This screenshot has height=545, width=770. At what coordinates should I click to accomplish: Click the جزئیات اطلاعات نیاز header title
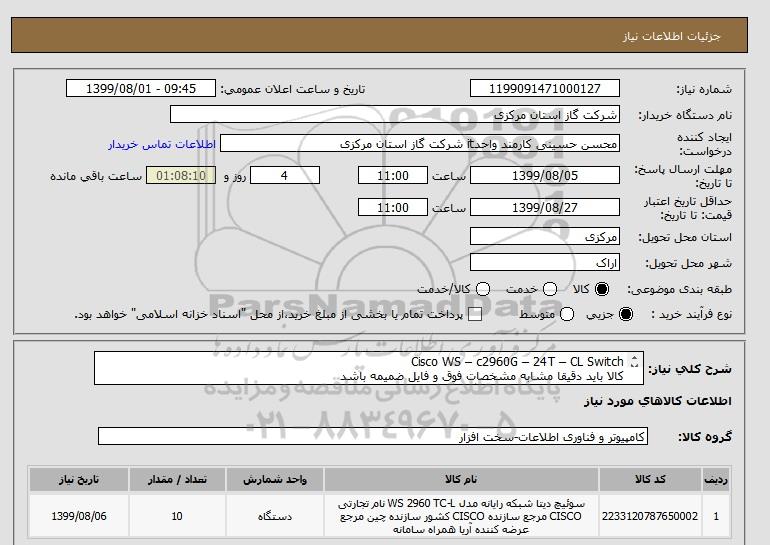671,36
